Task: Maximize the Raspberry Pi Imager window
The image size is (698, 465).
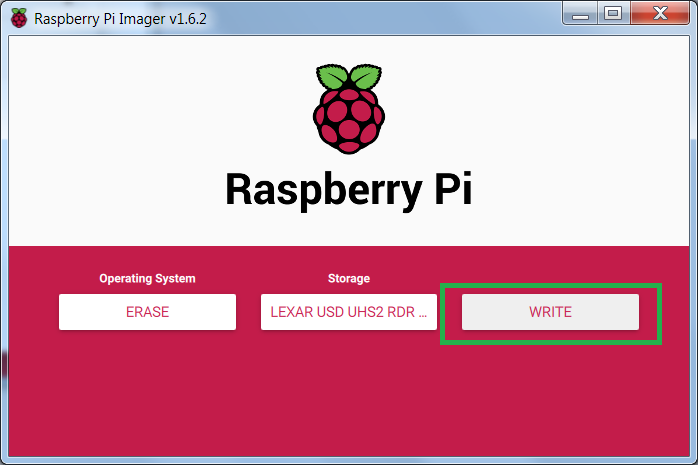Action: 613,14
